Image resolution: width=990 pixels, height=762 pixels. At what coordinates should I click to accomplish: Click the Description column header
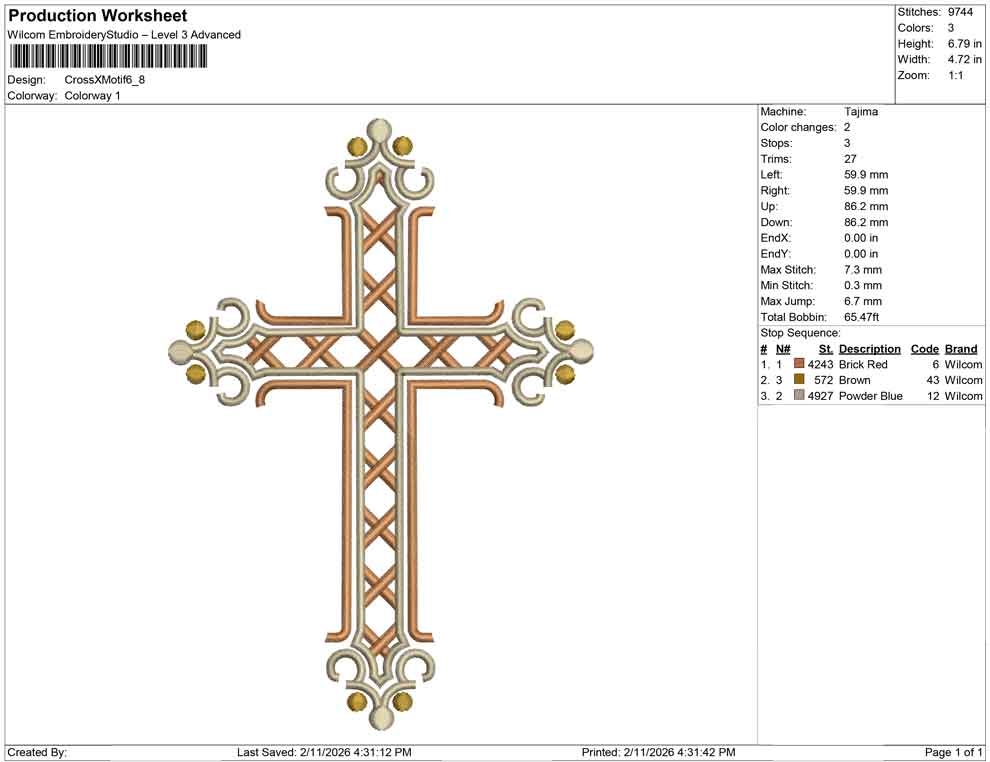[869, 348]
